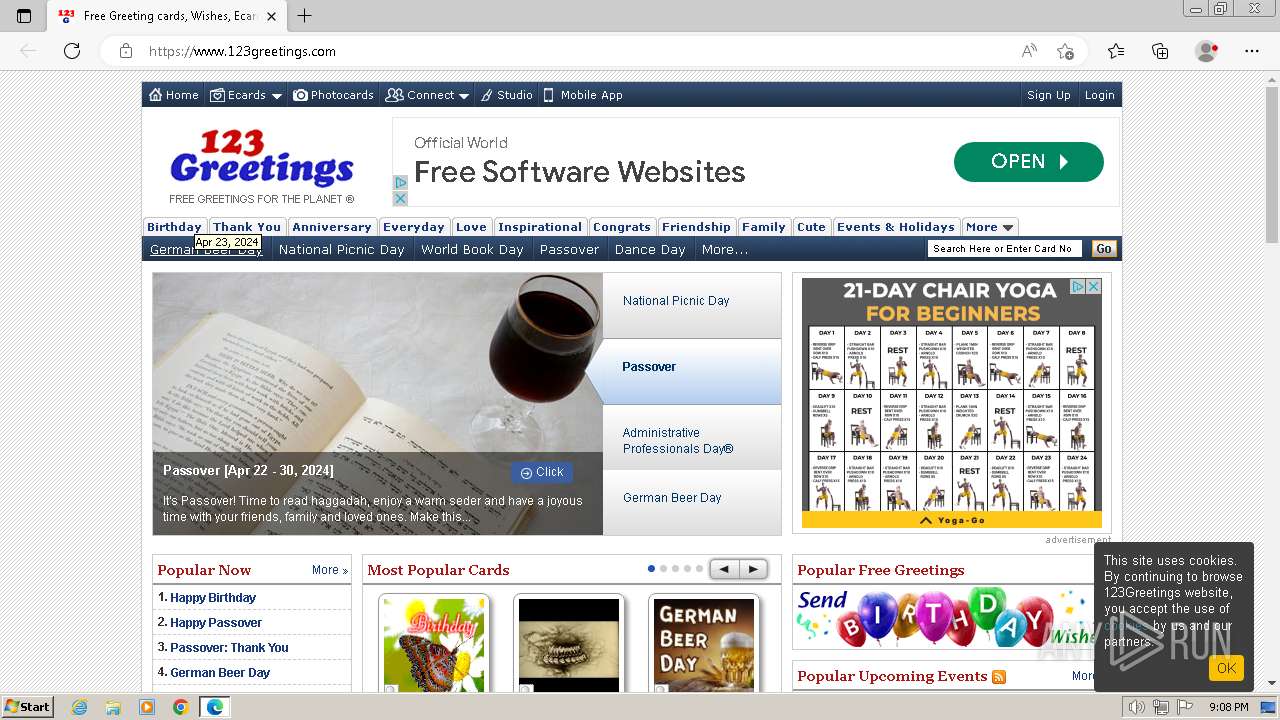The width and height of the screenshot is (1280, 720).
Task: Click the browser back arrow
Action: pyautogui.click(x=28, y=51)
